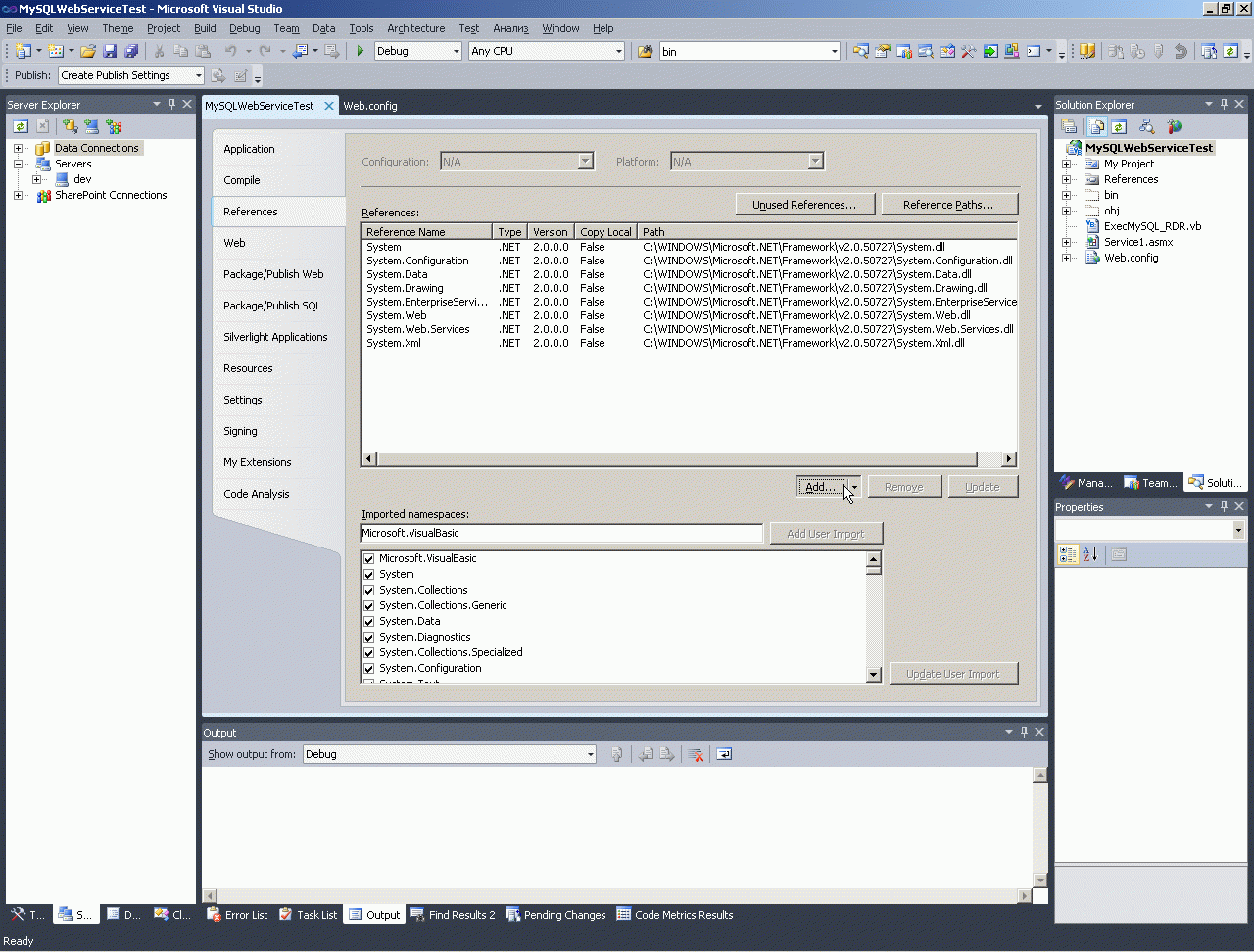
Task: Select the System.Web.Services reference row
Action: coord(689,329)
